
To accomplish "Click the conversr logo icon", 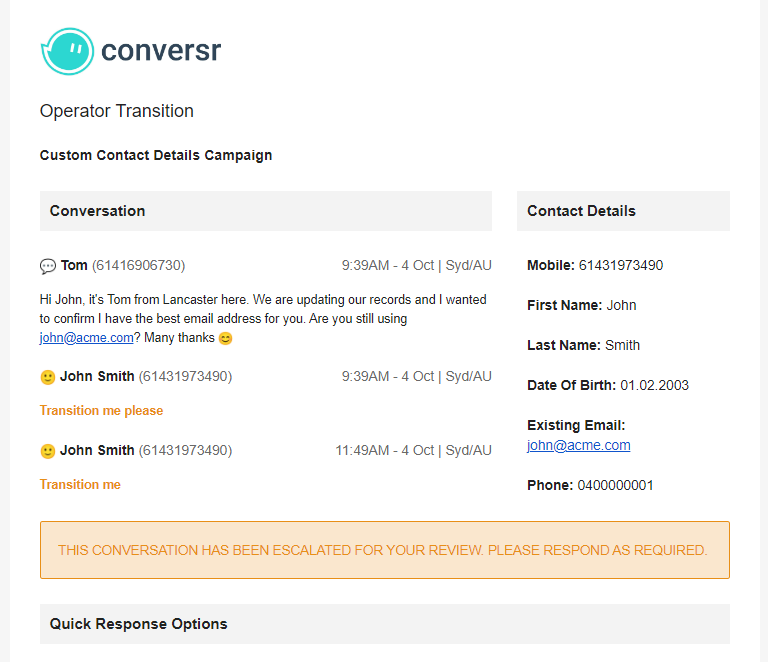I will (x=67, y=51).
